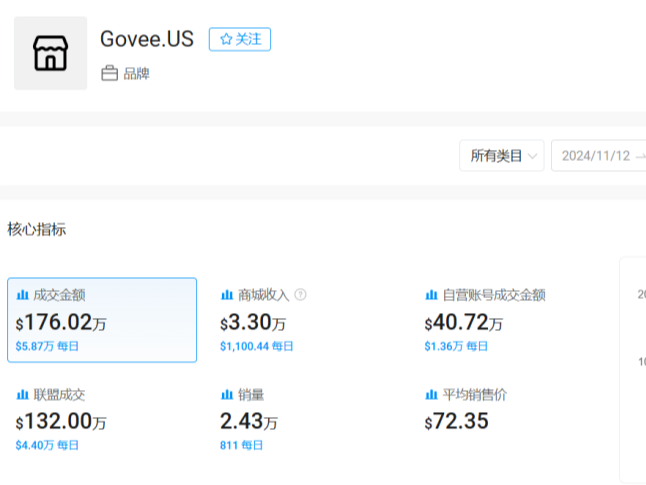This screenshot has width=646, height=485.
Task: Select the 平均销售价 metric label
Action: click(475, 395)
